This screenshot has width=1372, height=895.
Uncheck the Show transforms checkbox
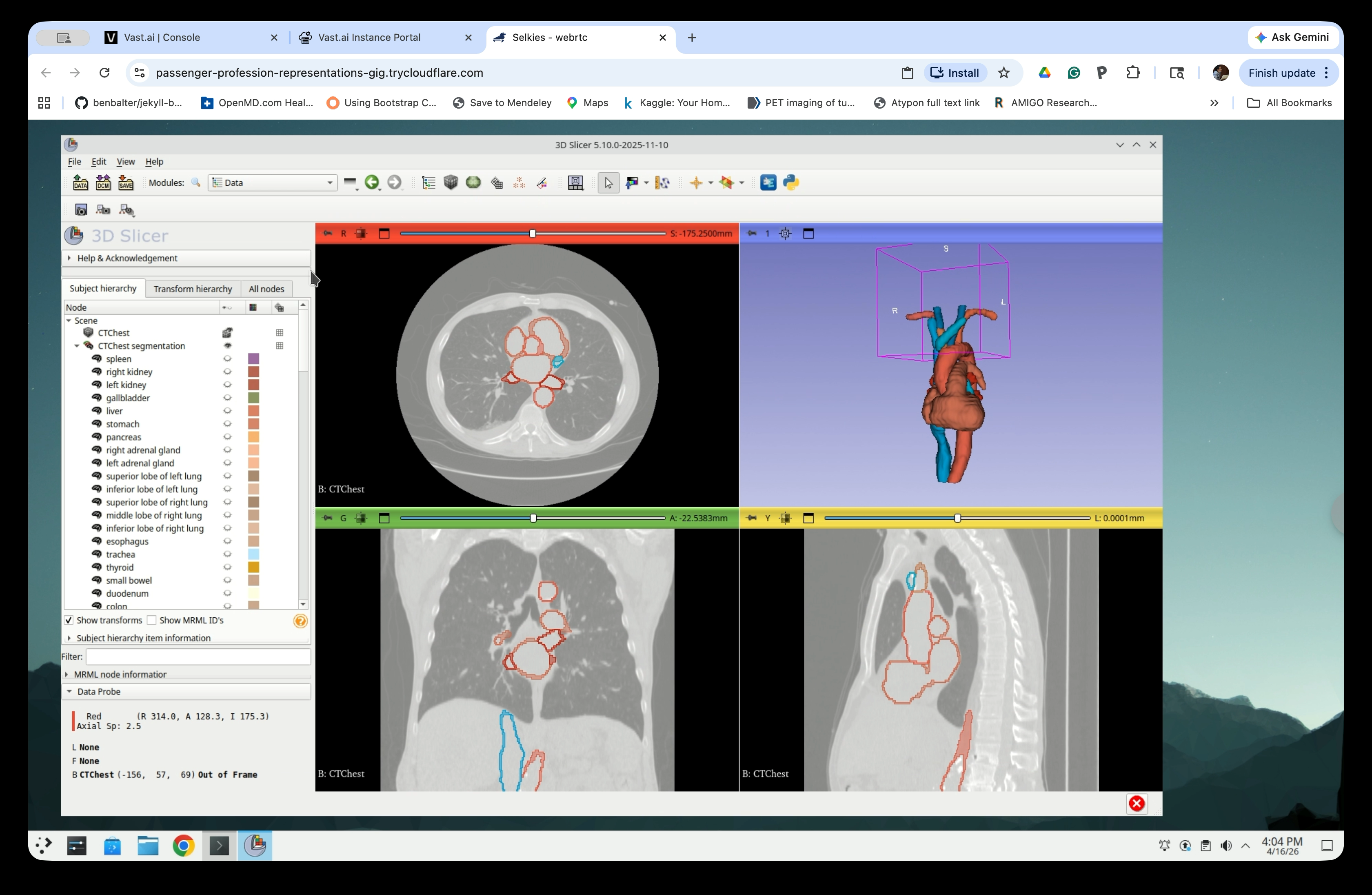[x=69, y=621]
